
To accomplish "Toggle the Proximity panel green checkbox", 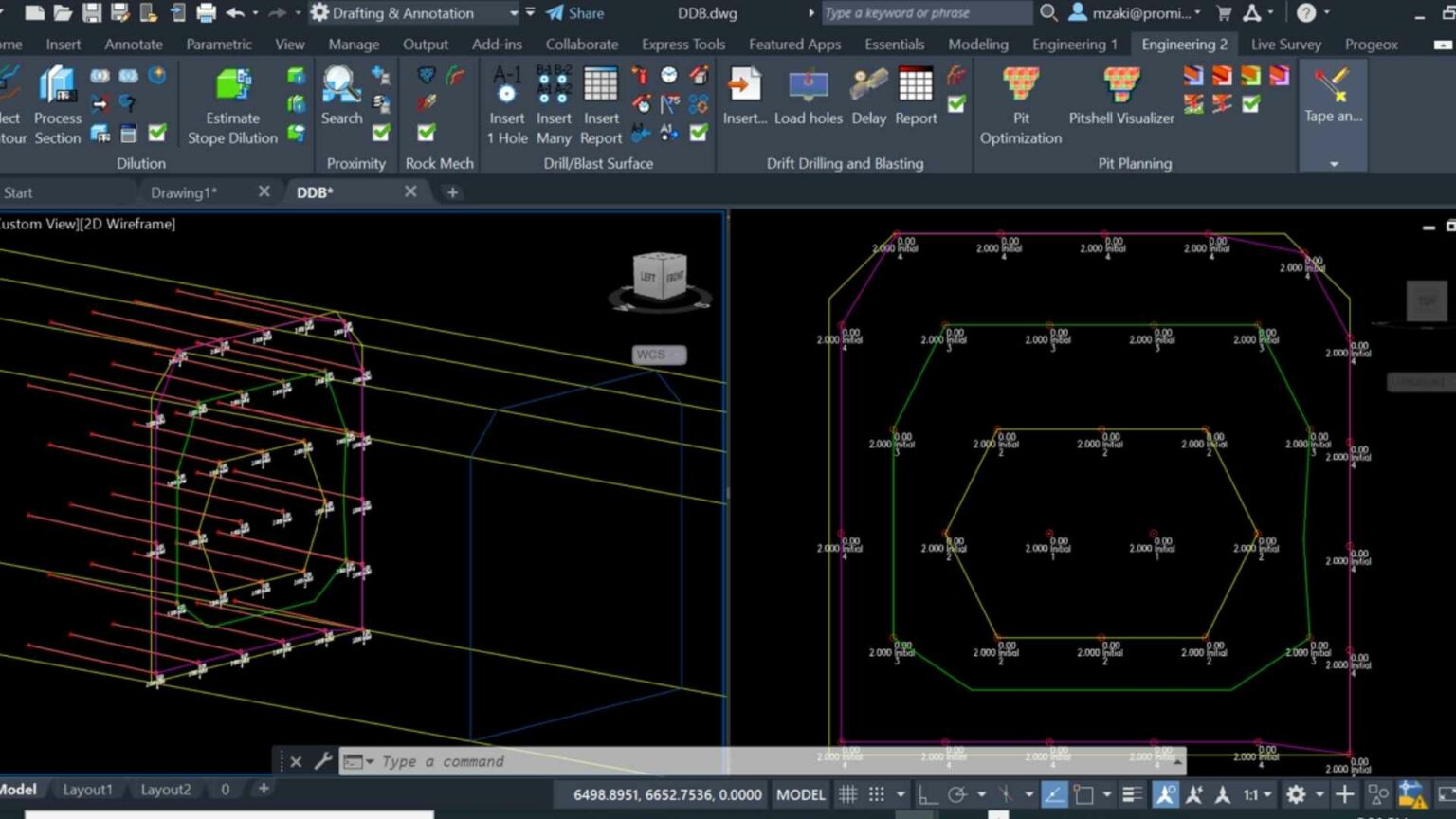I will coord(380,134).
